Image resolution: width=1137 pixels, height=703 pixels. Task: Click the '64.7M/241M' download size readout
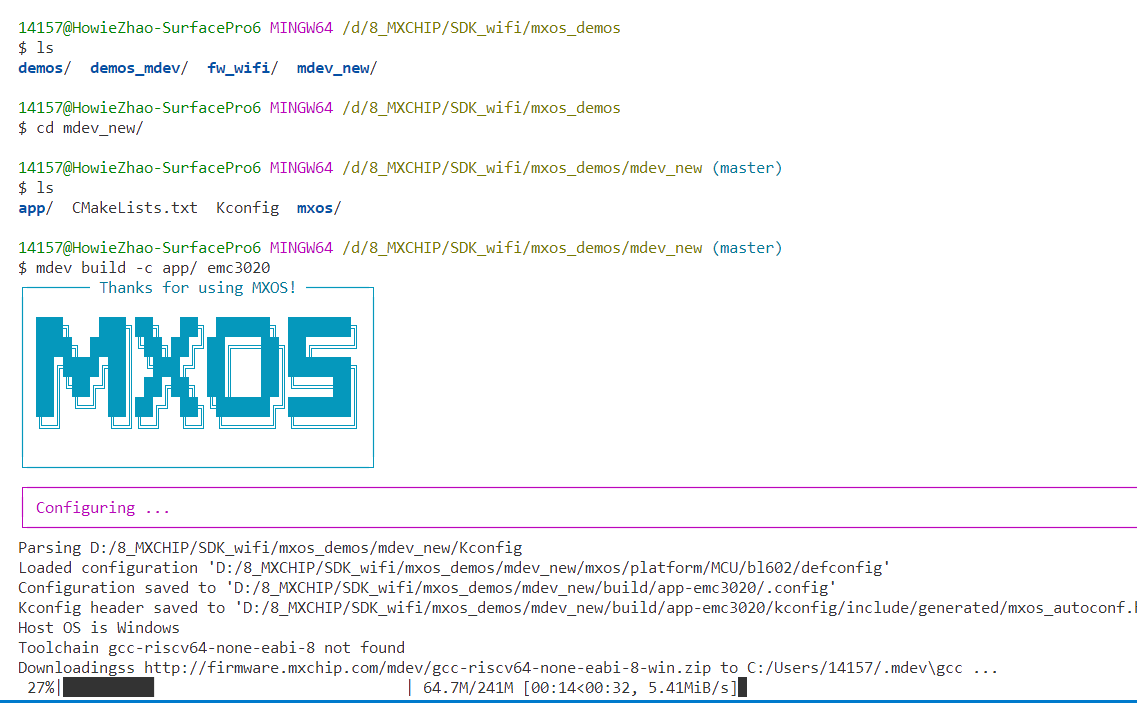[468, 688]
